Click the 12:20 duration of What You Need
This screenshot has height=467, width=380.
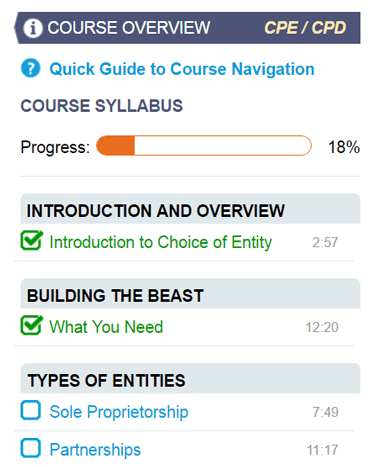322,327
